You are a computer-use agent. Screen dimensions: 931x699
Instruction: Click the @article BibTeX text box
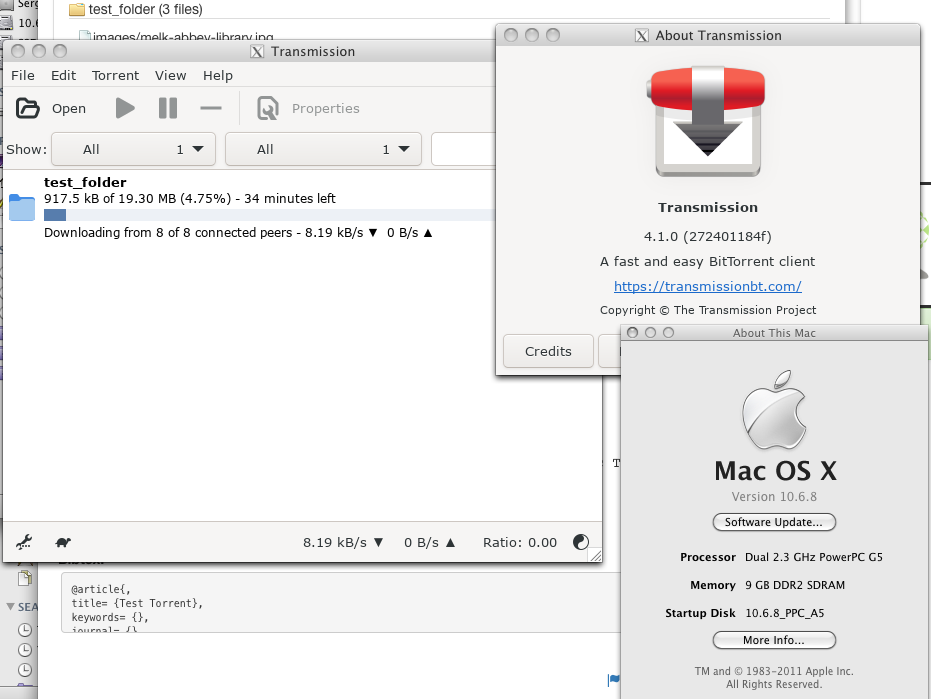pos(341,602)
